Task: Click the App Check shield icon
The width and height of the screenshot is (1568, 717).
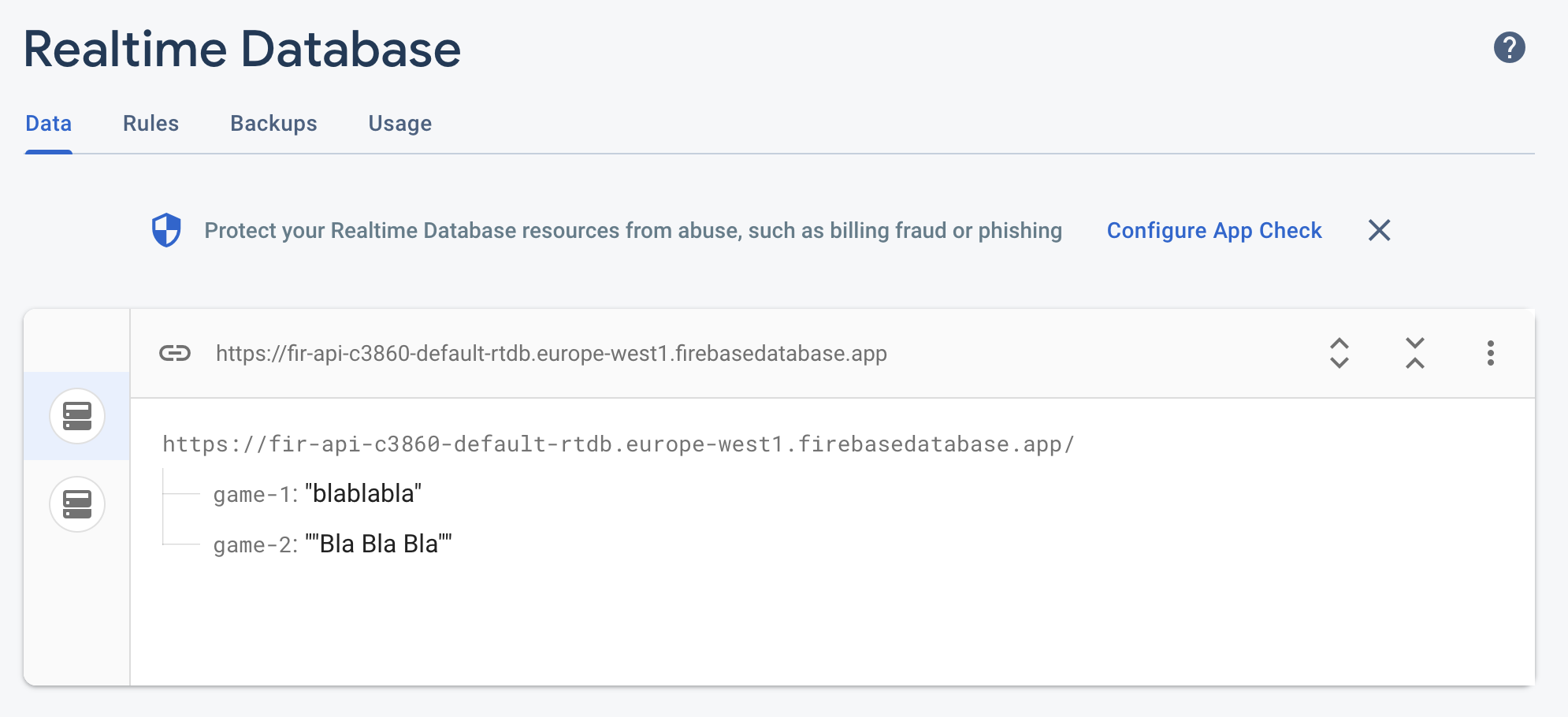Action: click(x=166, y=230)
